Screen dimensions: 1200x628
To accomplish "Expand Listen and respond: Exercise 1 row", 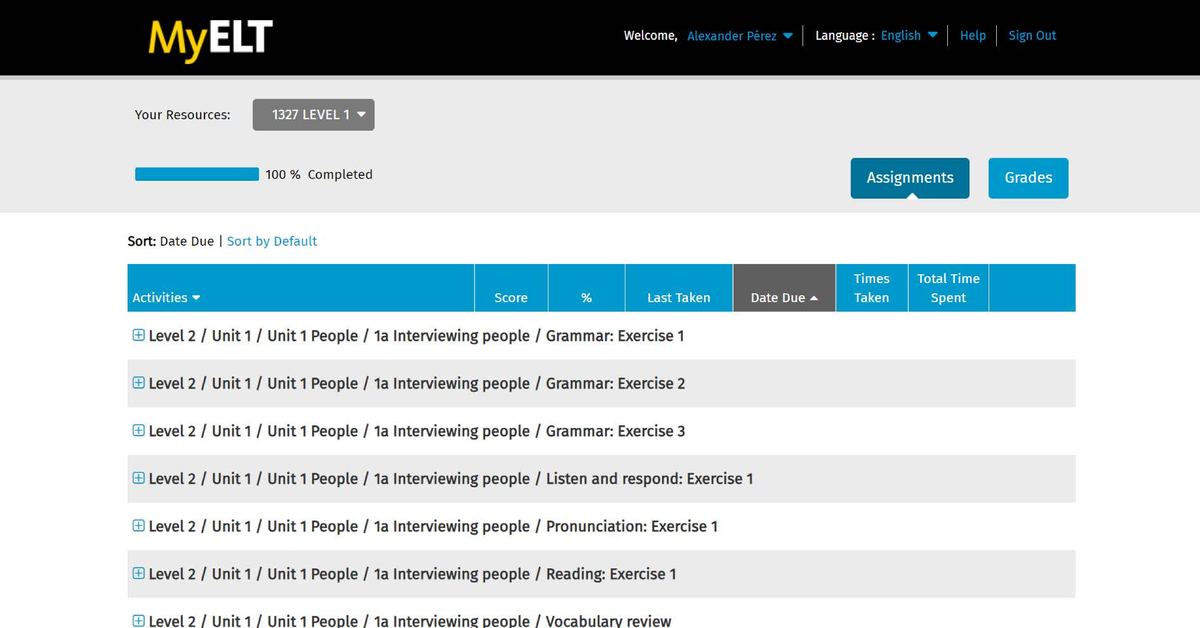I will tap(139, 478).
